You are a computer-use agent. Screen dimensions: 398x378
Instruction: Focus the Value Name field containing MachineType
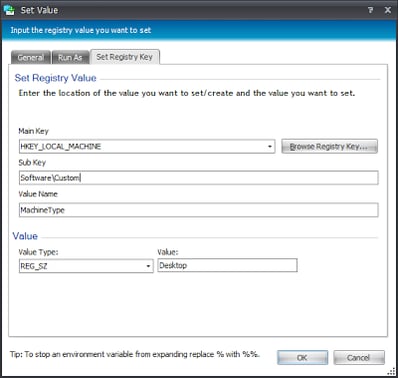199,210
